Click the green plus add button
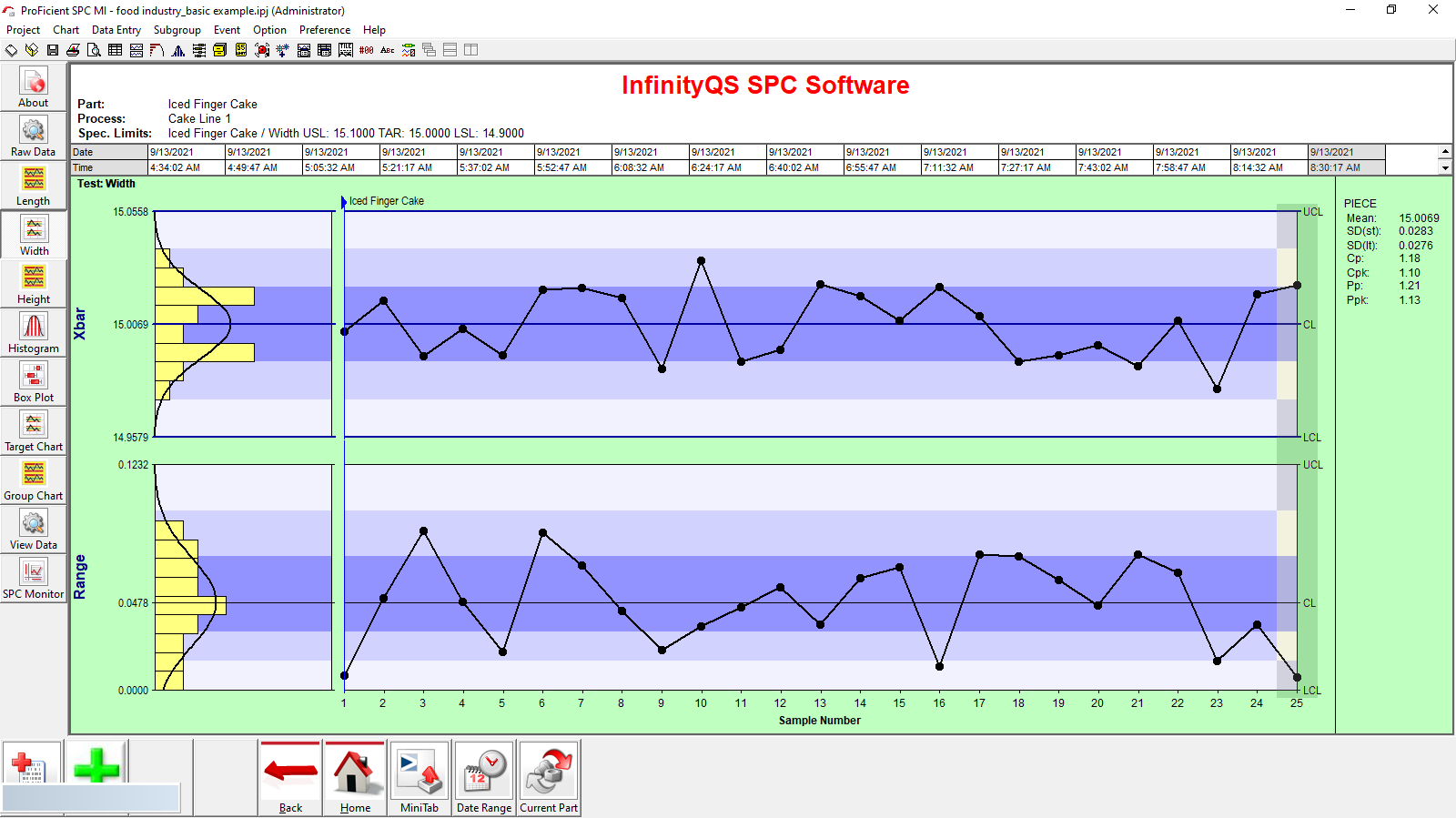The image size is (1456, 818). (96, 763)
